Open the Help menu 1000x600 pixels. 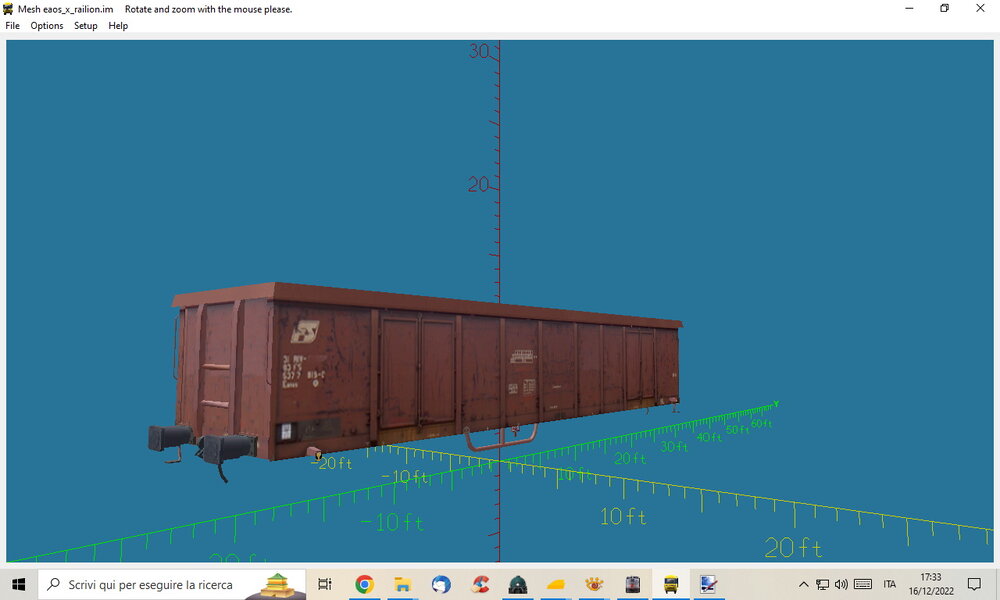point(118,26)
